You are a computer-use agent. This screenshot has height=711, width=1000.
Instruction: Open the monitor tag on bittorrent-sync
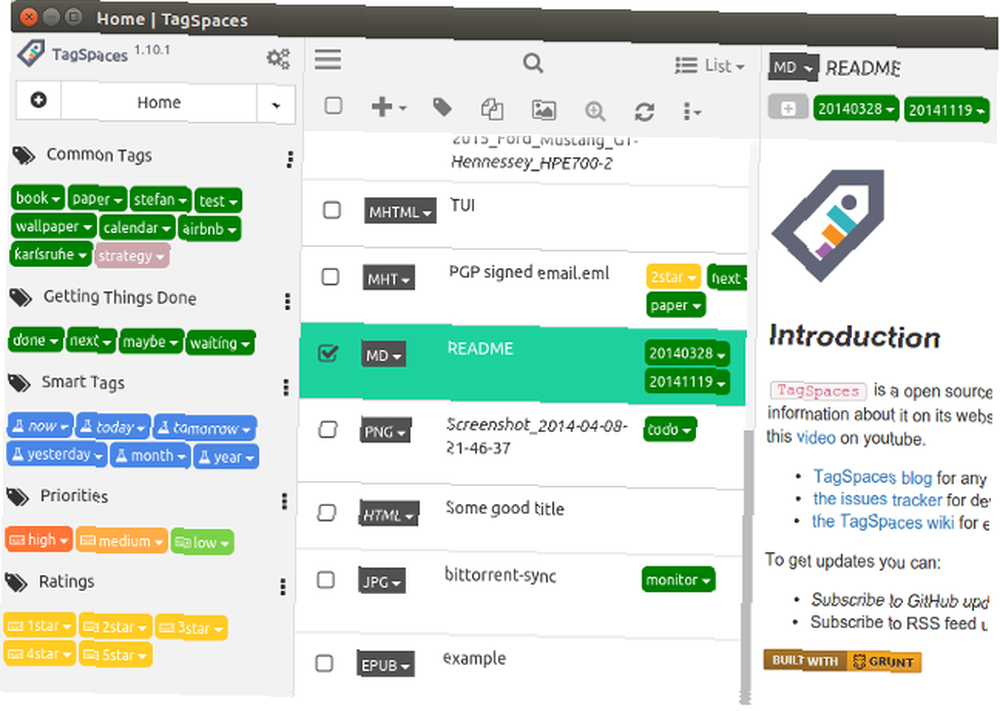(678, 580)
